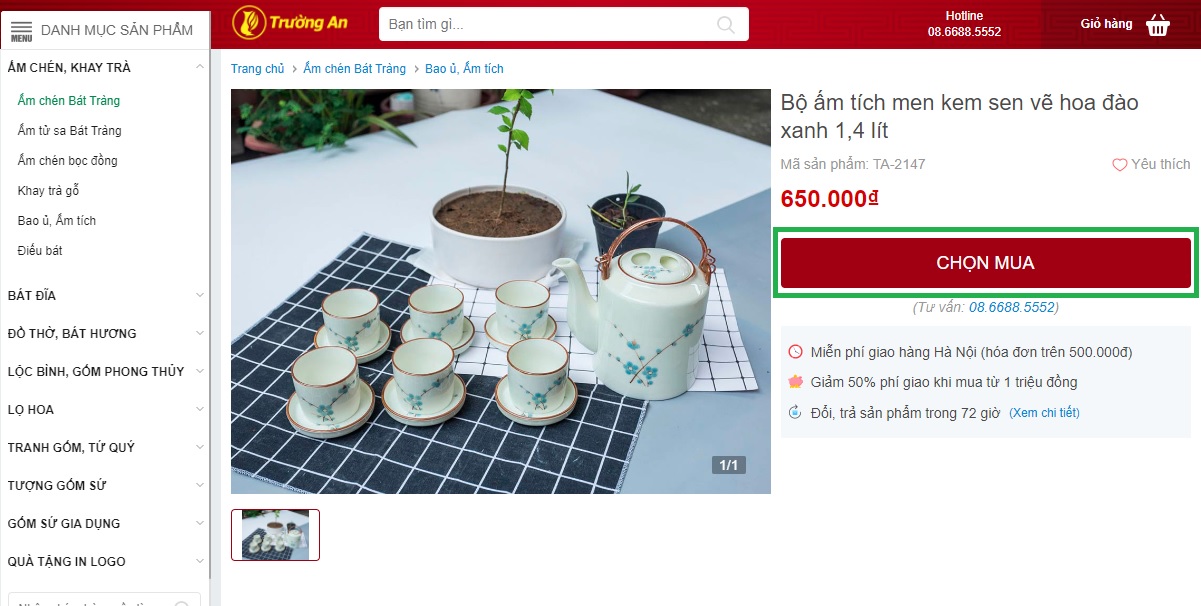Expand the BÁT ĐĨA category
The image size is (1201, 606).
coord(200,296)
